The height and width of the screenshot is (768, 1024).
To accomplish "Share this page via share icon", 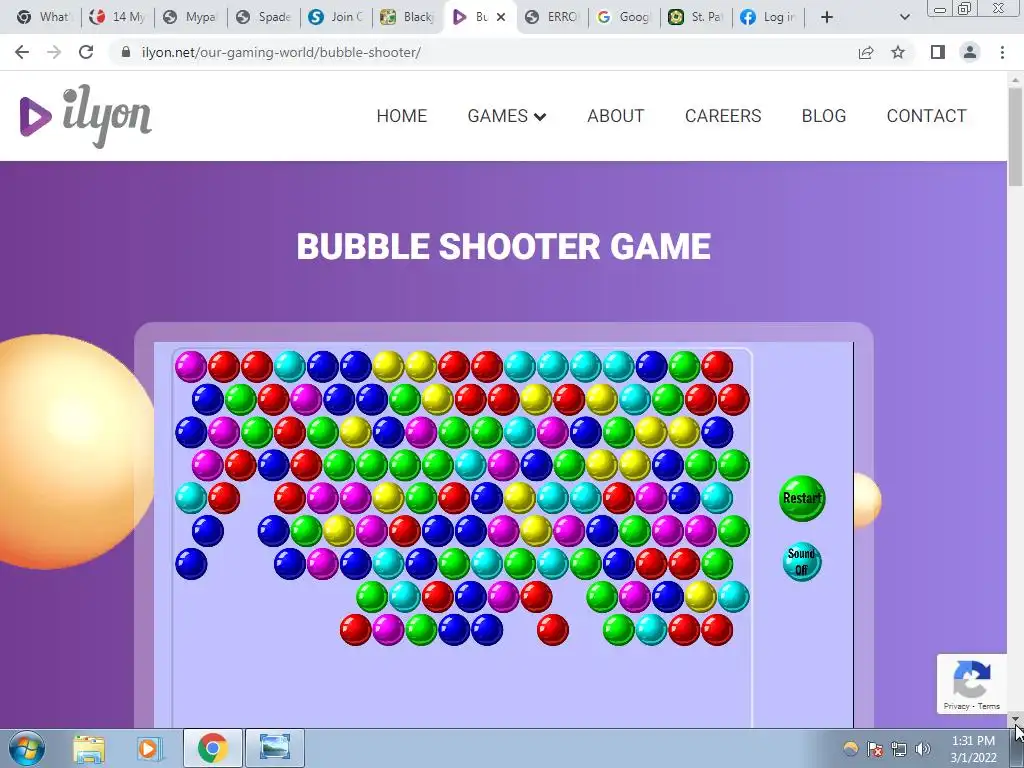I will tap(866, 52).
